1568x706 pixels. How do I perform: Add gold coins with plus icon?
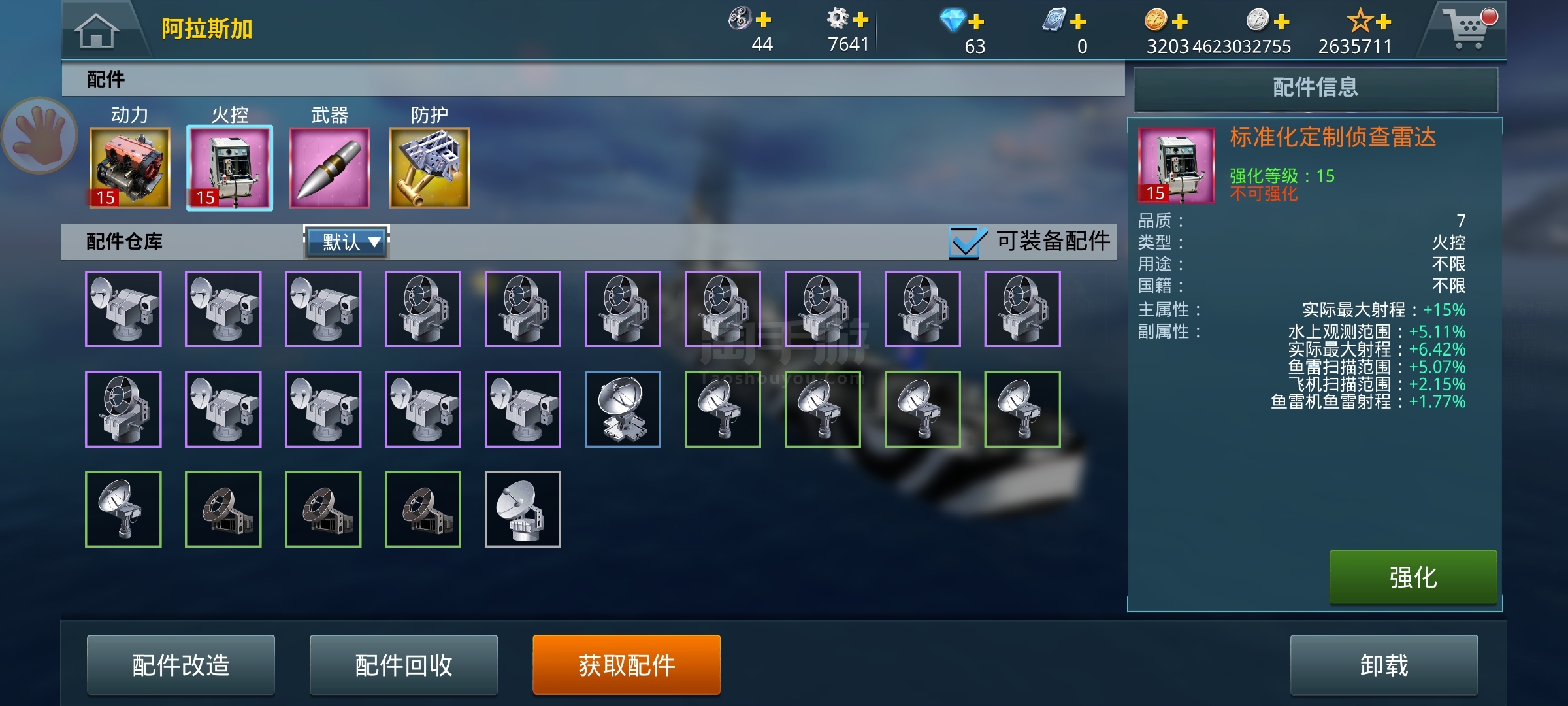[x=1180, y=22]
